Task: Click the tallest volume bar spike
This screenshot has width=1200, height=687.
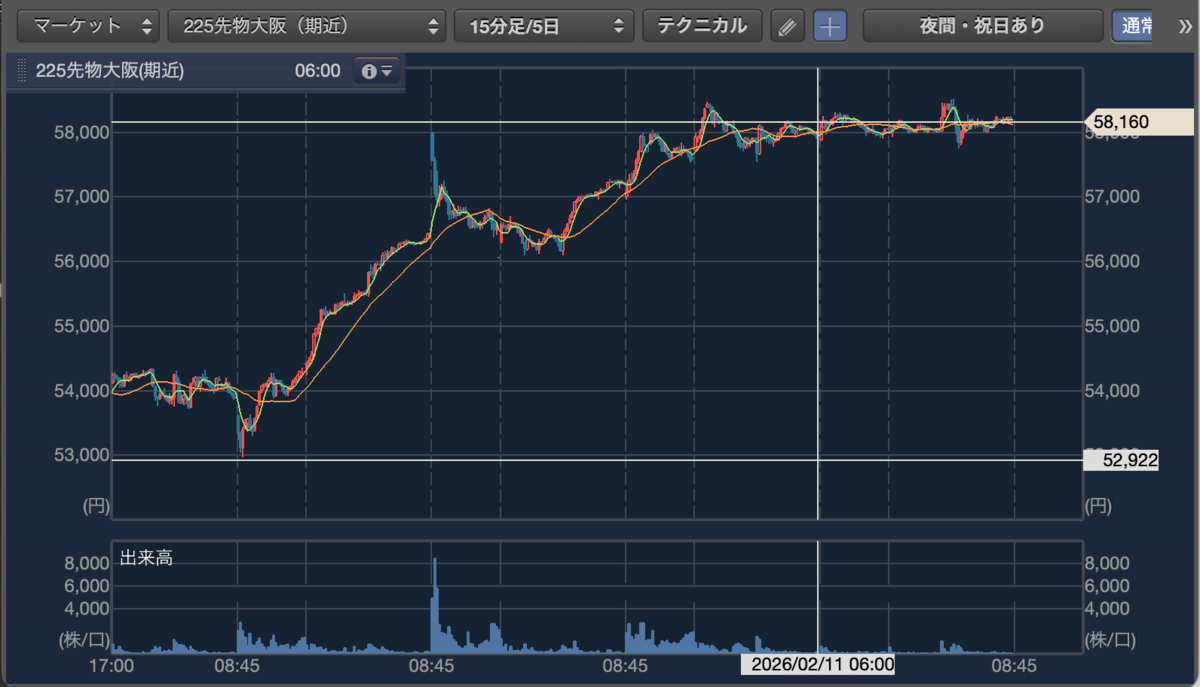Action: pyautogui.click(x=434, y=604)
